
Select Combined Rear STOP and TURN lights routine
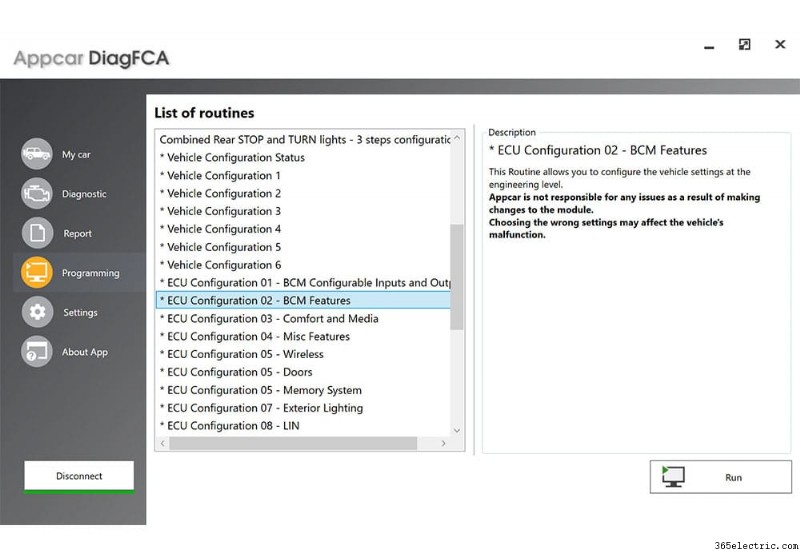click(x=303, y=140)
